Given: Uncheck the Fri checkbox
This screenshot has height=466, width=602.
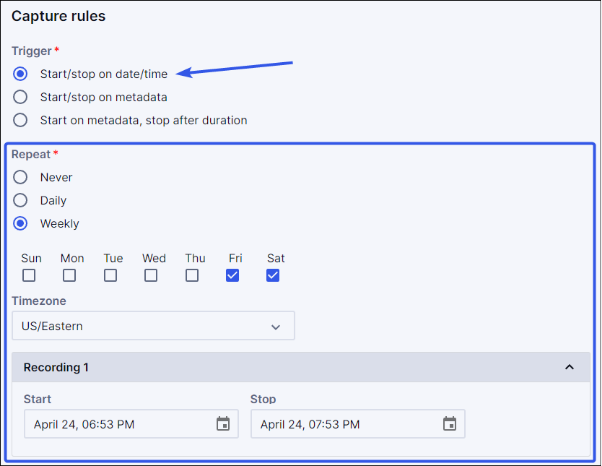Looking at the screenshot, I should pyautogui.click(x=232, y=275).
